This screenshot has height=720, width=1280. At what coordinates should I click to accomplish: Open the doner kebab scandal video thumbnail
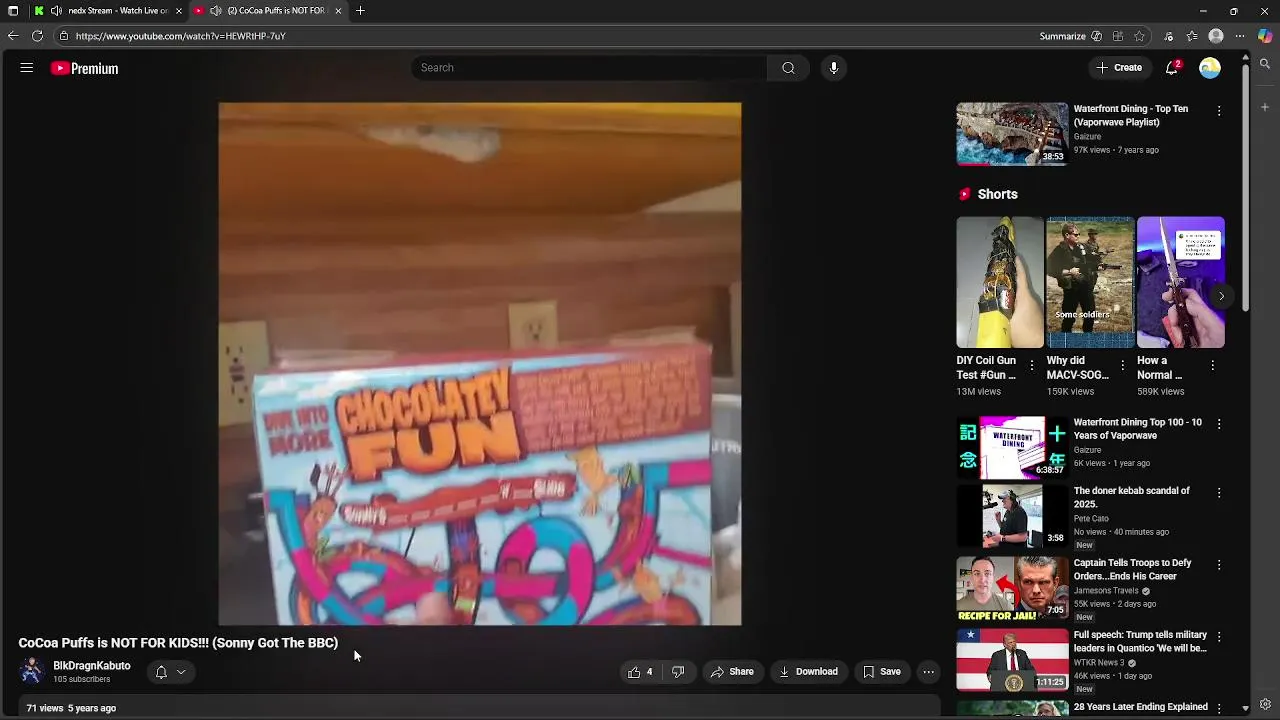[x=1012, y=516]
